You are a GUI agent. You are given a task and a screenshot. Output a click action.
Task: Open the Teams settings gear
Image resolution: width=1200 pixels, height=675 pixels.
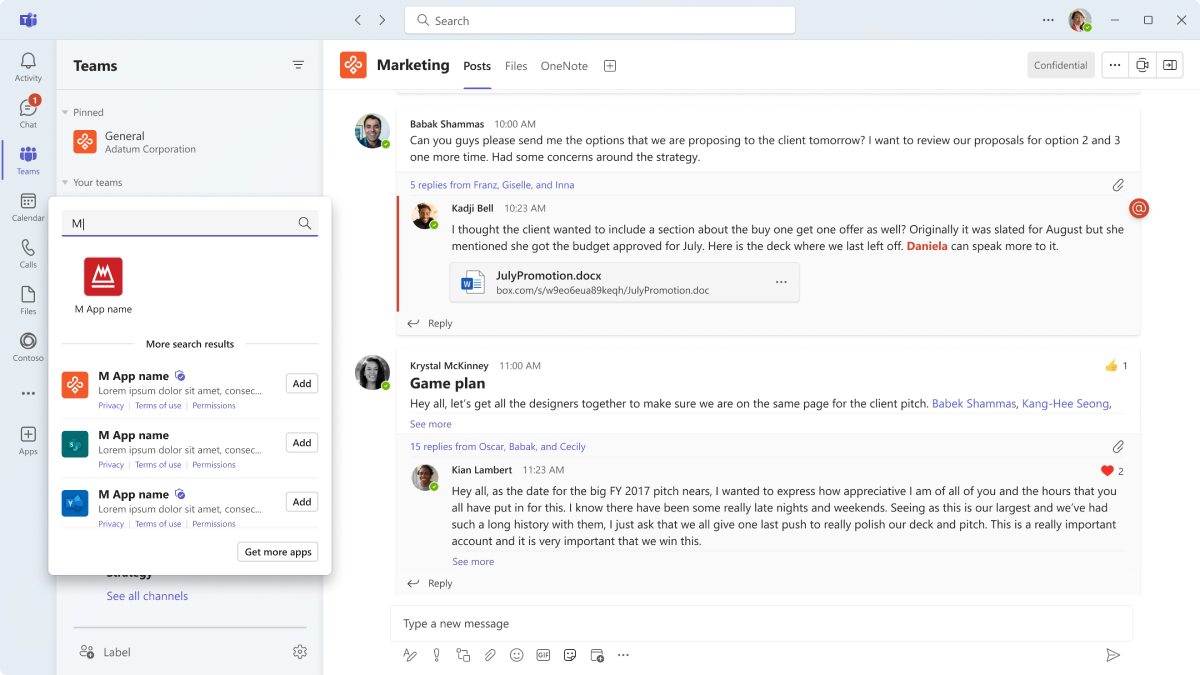(x=300, y=652)
